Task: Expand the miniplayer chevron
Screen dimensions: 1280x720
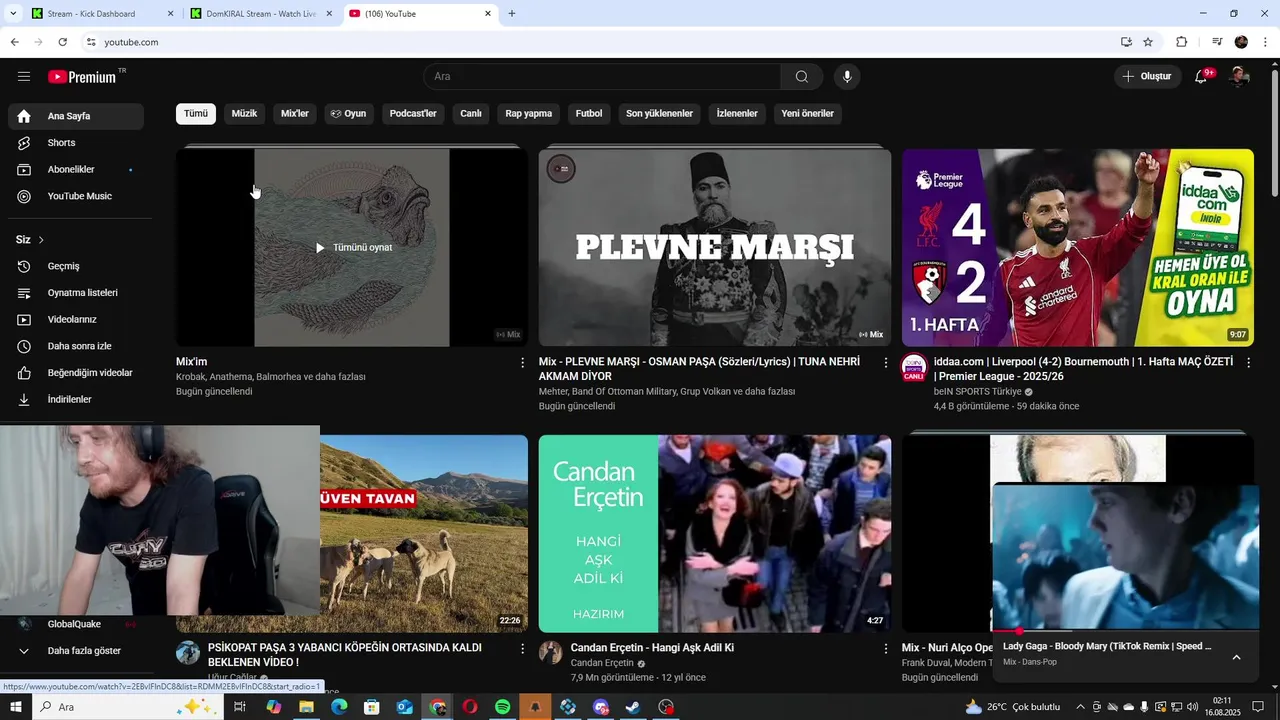Action: [1236, 657]
